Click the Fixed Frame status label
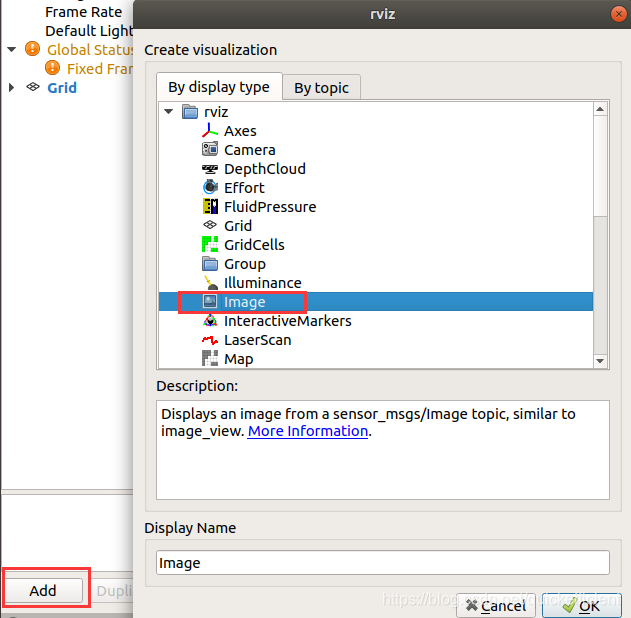This screenshot has width=631, height=618. pyautogui.click(x=100, y=69)
